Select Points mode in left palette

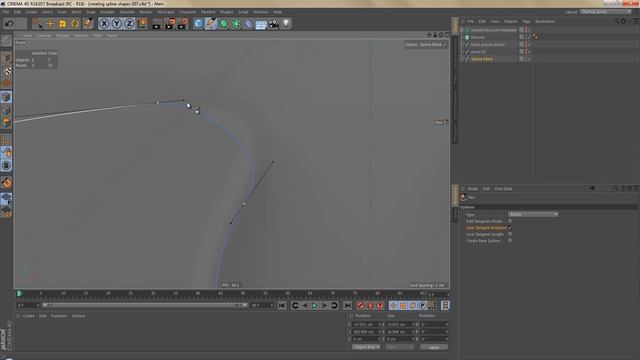6,97
